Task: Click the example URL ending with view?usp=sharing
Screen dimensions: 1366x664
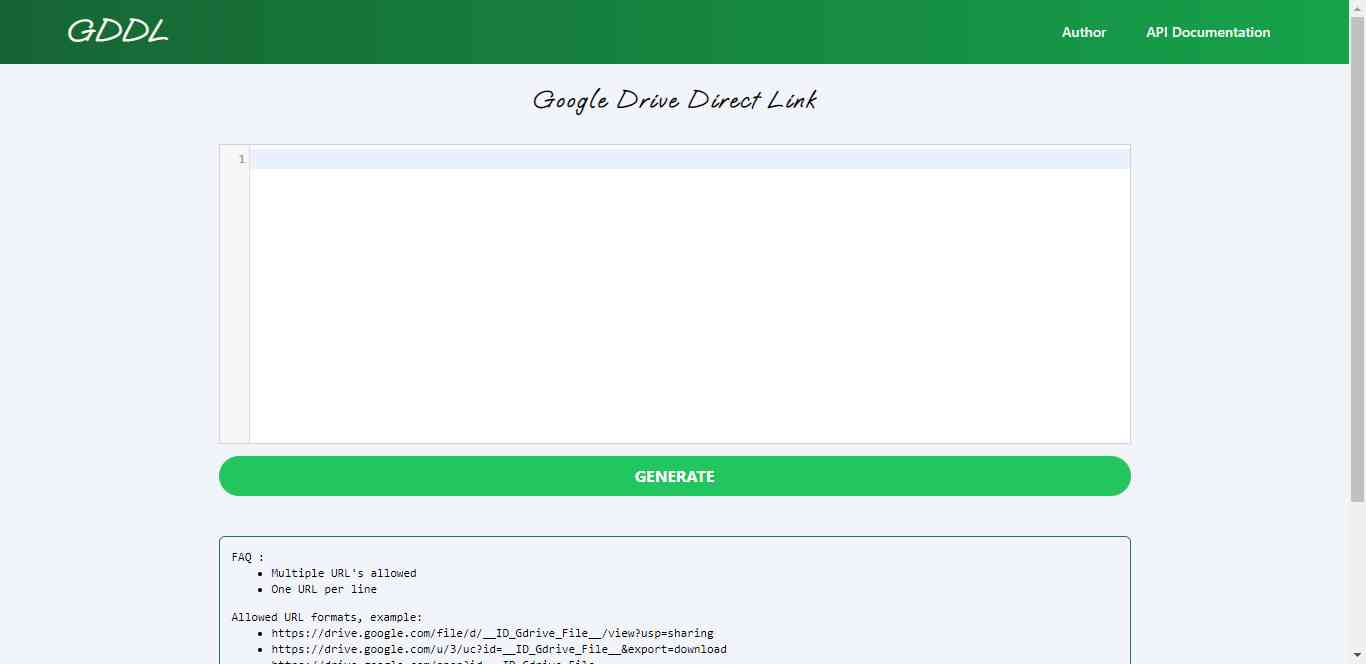Action: (492, 633)
